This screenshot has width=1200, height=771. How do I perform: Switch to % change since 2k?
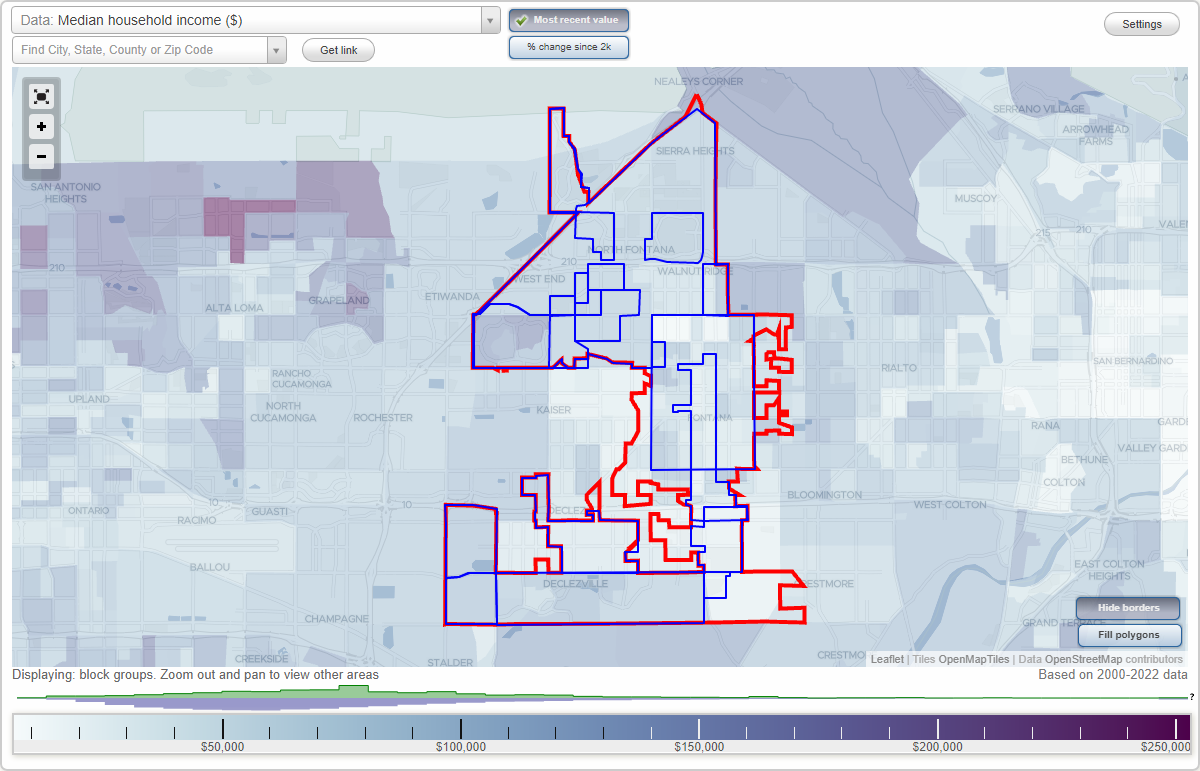tap(568, 47)
